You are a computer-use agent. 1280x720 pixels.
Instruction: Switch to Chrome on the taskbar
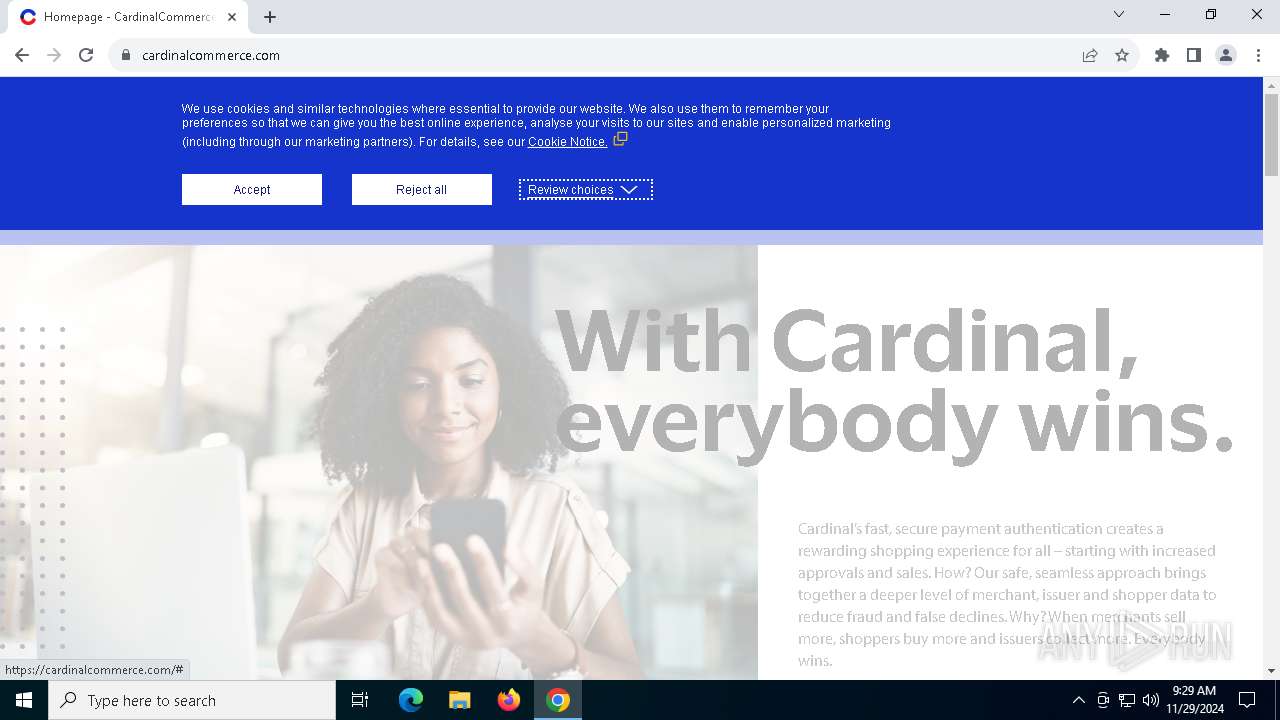tap(558, 700)
